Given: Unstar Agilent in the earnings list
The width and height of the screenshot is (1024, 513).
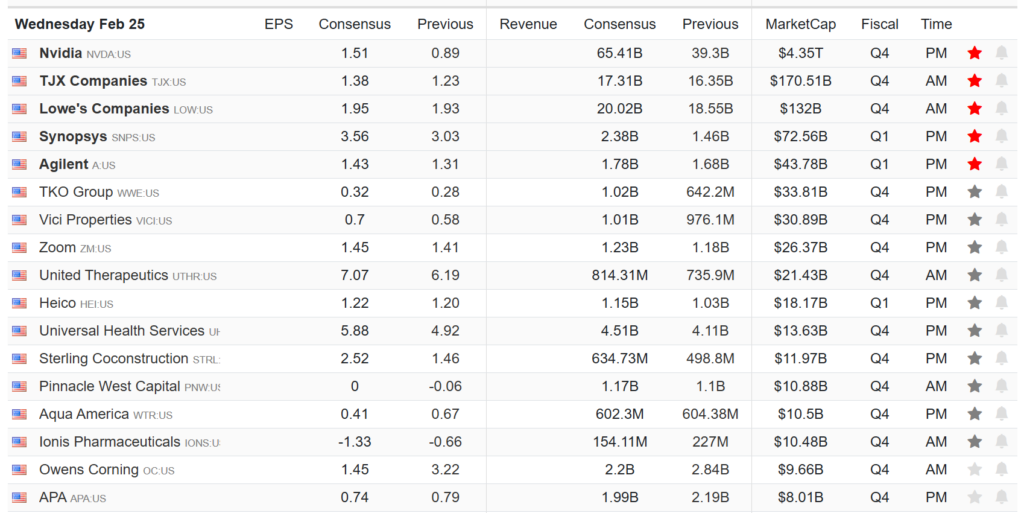Looking at the screenshot, I should 974,164.
